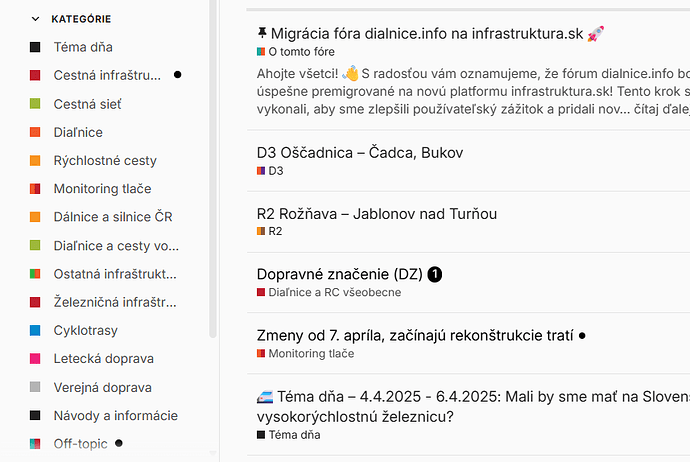Collapse the KATEGÓRIE section chevron
Image resolution: width=690 pixels, height=462 pixels.
[36, 19]
